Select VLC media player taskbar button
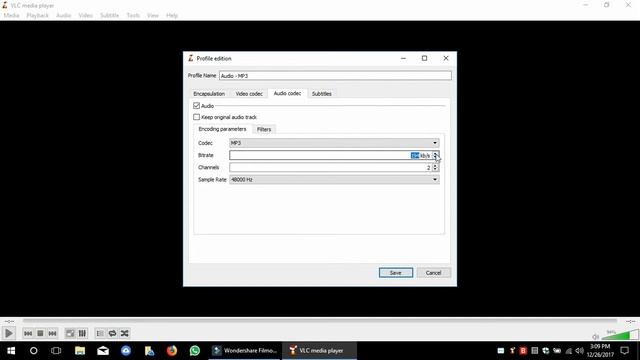 tap(320, 351)
